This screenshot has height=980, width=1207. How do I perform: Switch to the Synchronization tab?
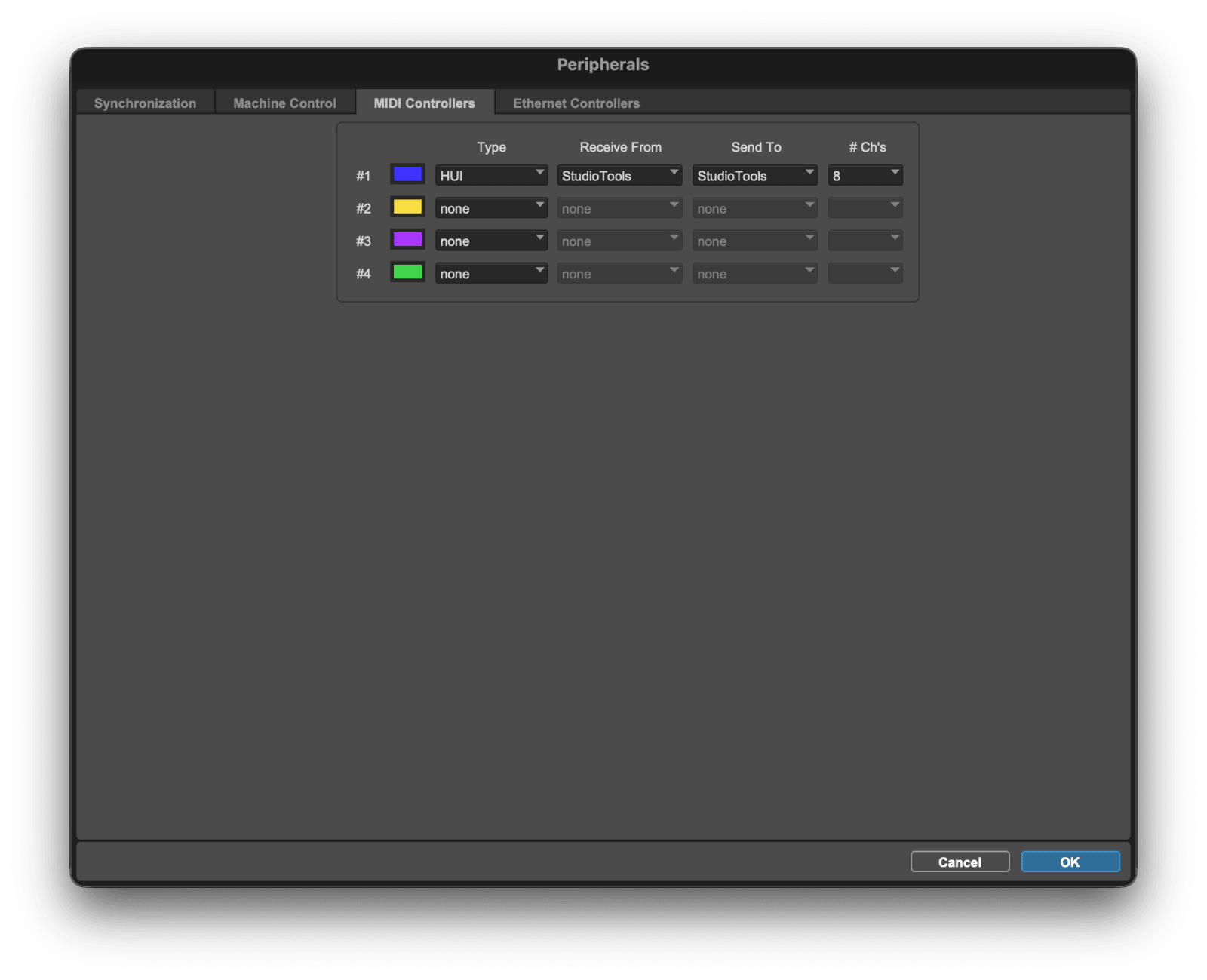(x=145, y=103)
